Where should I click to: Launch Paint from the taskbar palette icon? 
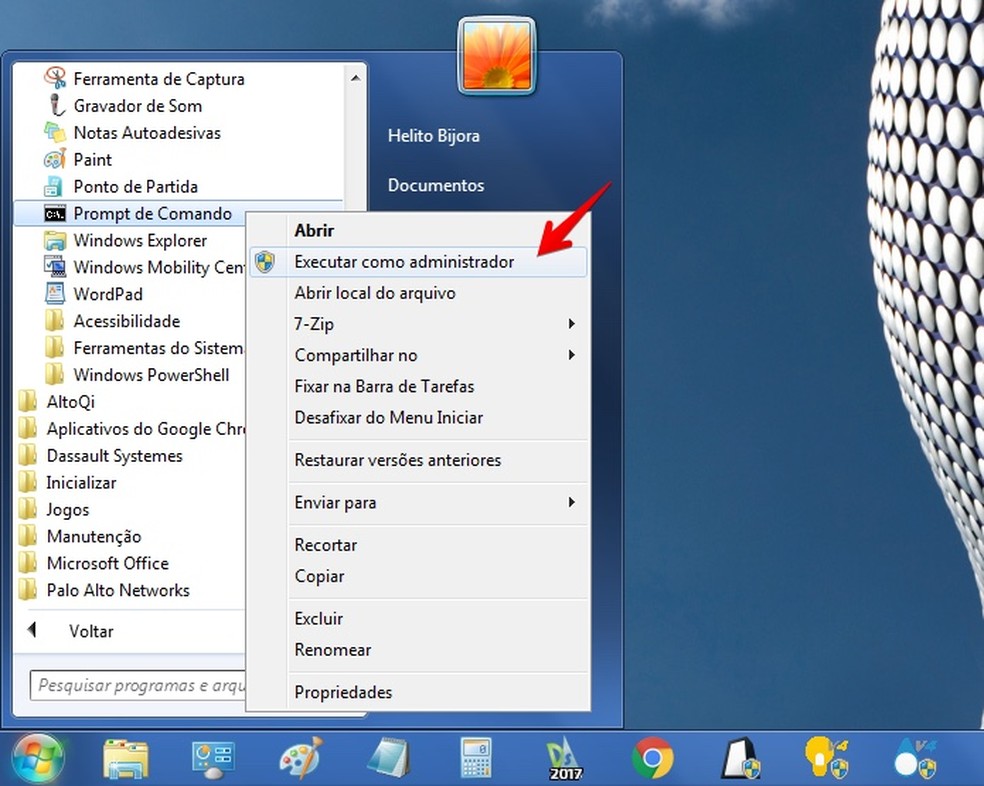(x=299, y=759)
